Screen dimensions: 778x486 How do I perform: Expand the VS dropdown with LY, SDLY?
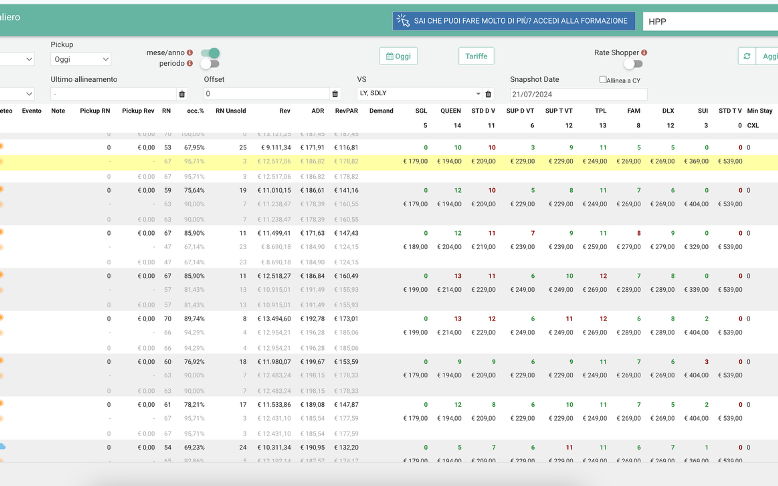click(x=420, y=94)
